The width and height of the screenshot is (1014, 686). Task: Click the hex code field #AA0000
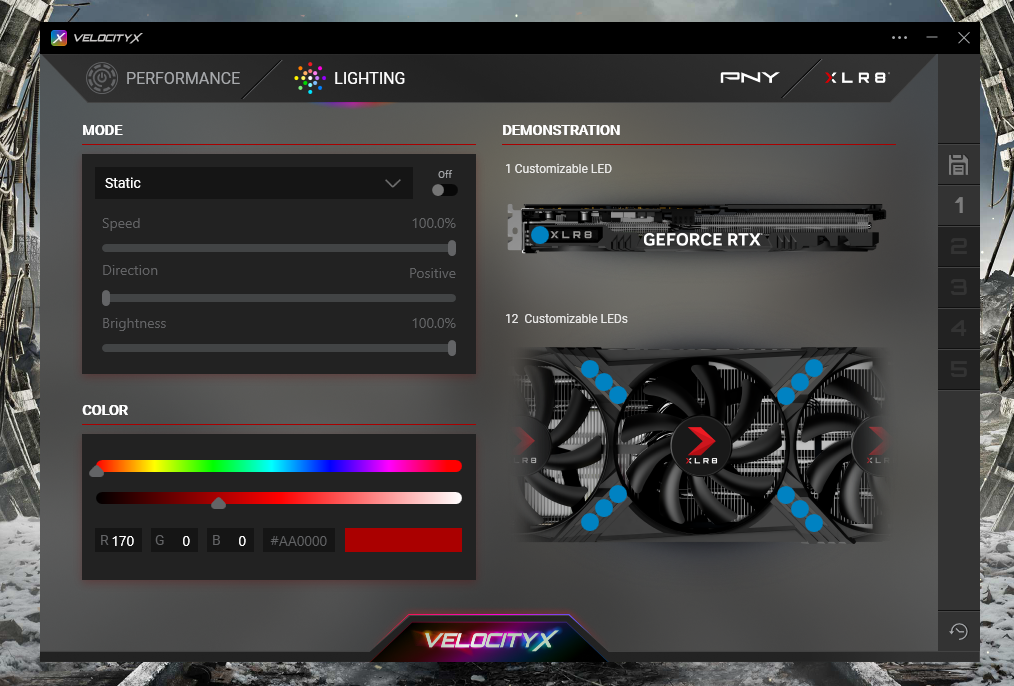click(x=299, y=541)
